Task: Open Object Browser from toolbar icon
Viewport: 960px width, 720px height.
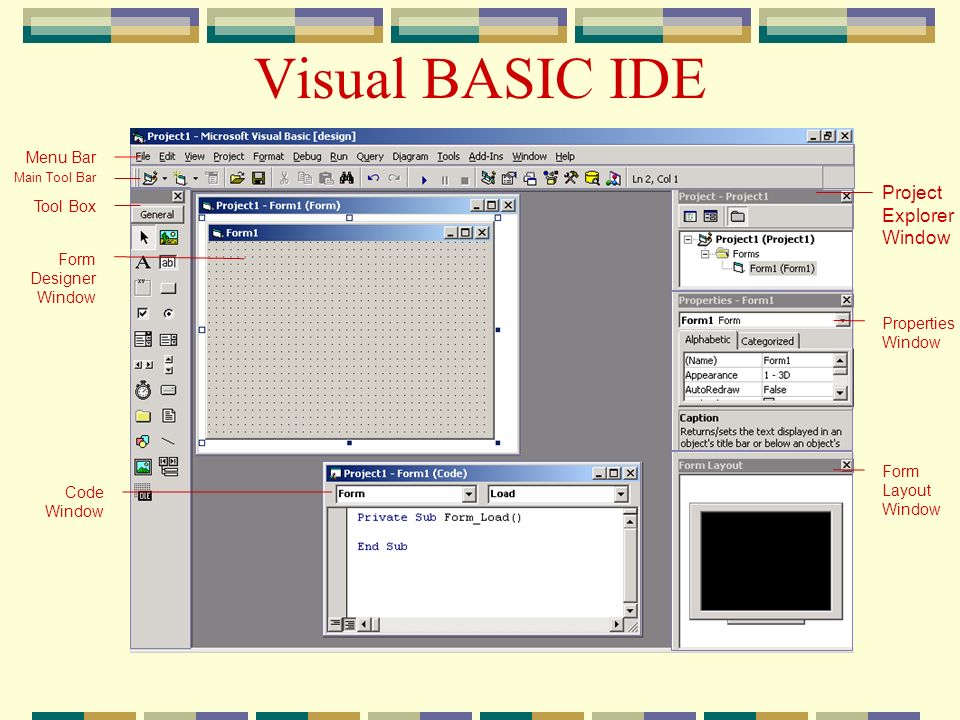Action: (550, 178)
